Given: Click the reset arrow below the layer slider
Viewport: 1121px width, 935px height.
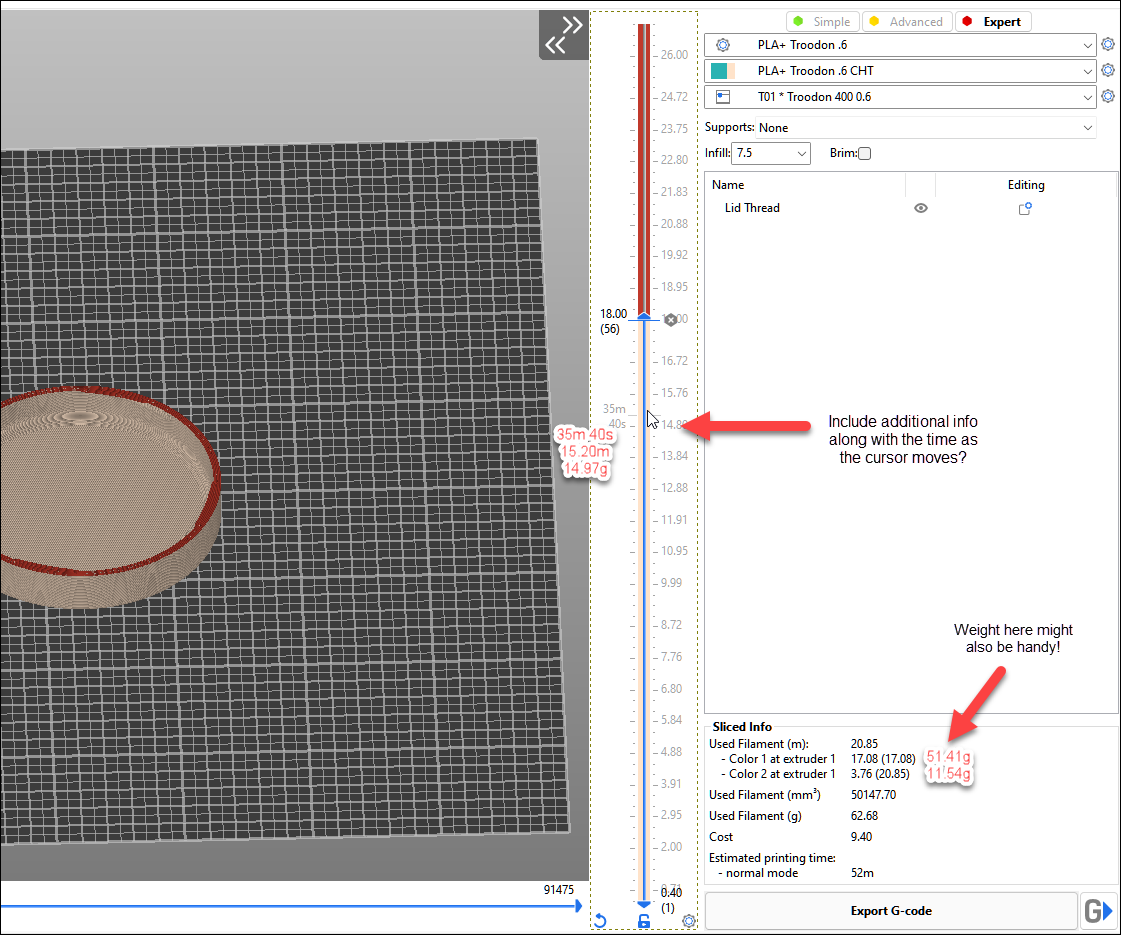Looking at the screenshot, I should [x=600, y=921].
